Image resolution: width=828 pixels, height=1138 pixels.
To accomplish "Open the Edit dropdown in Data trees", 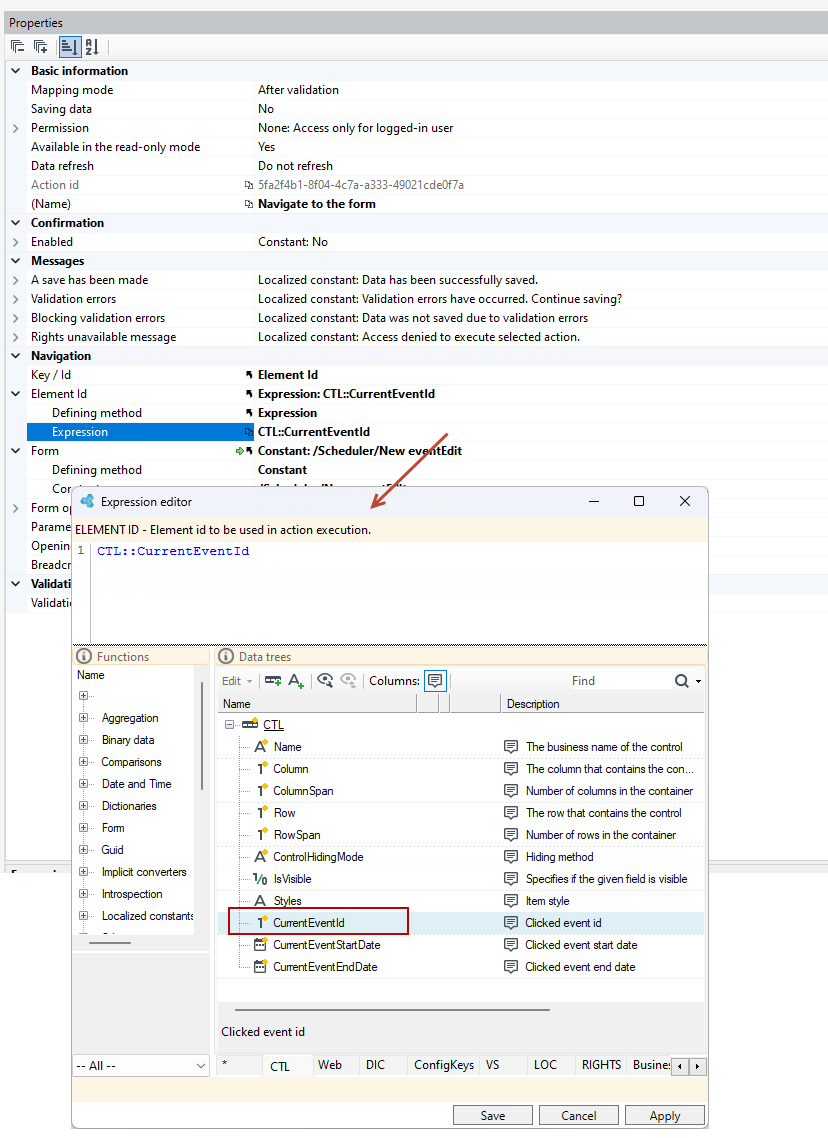I will tap(237, 681).
